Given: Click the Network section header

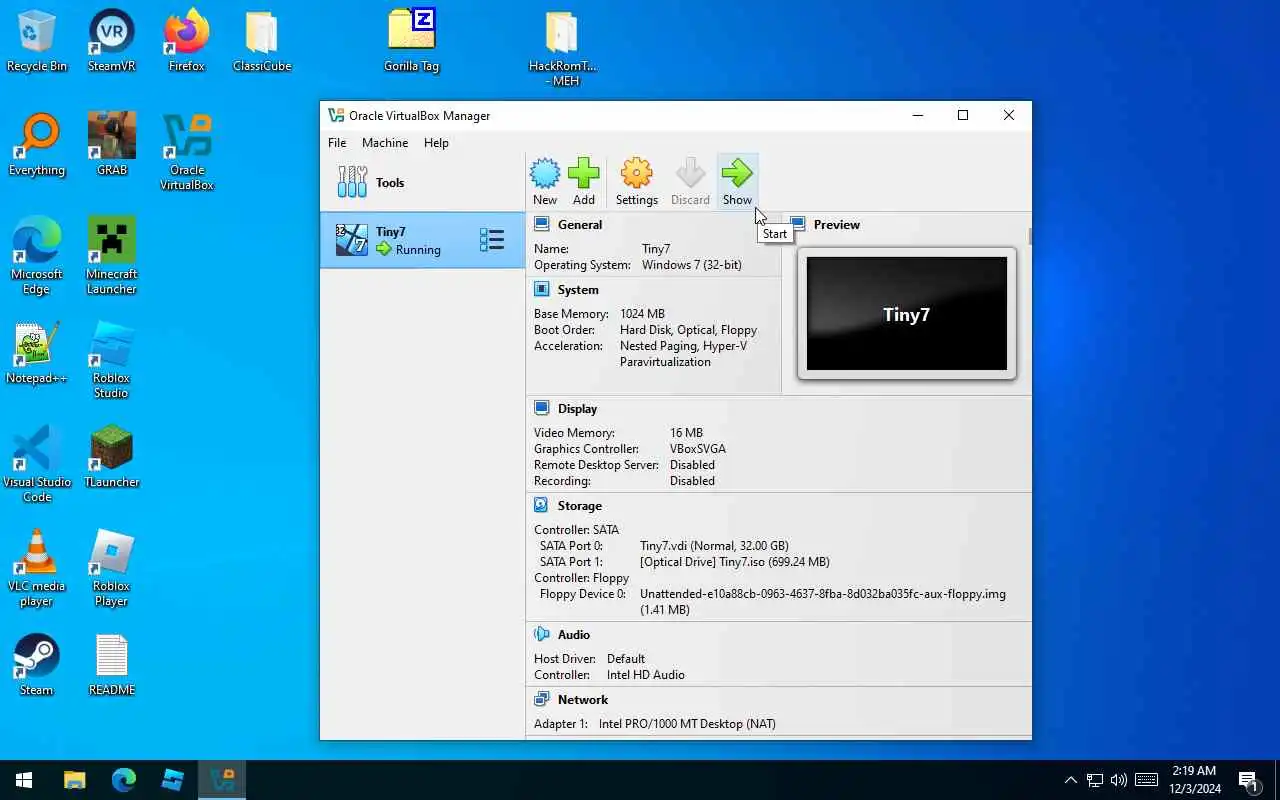Looking at the screenshot, I should [583, 700].
